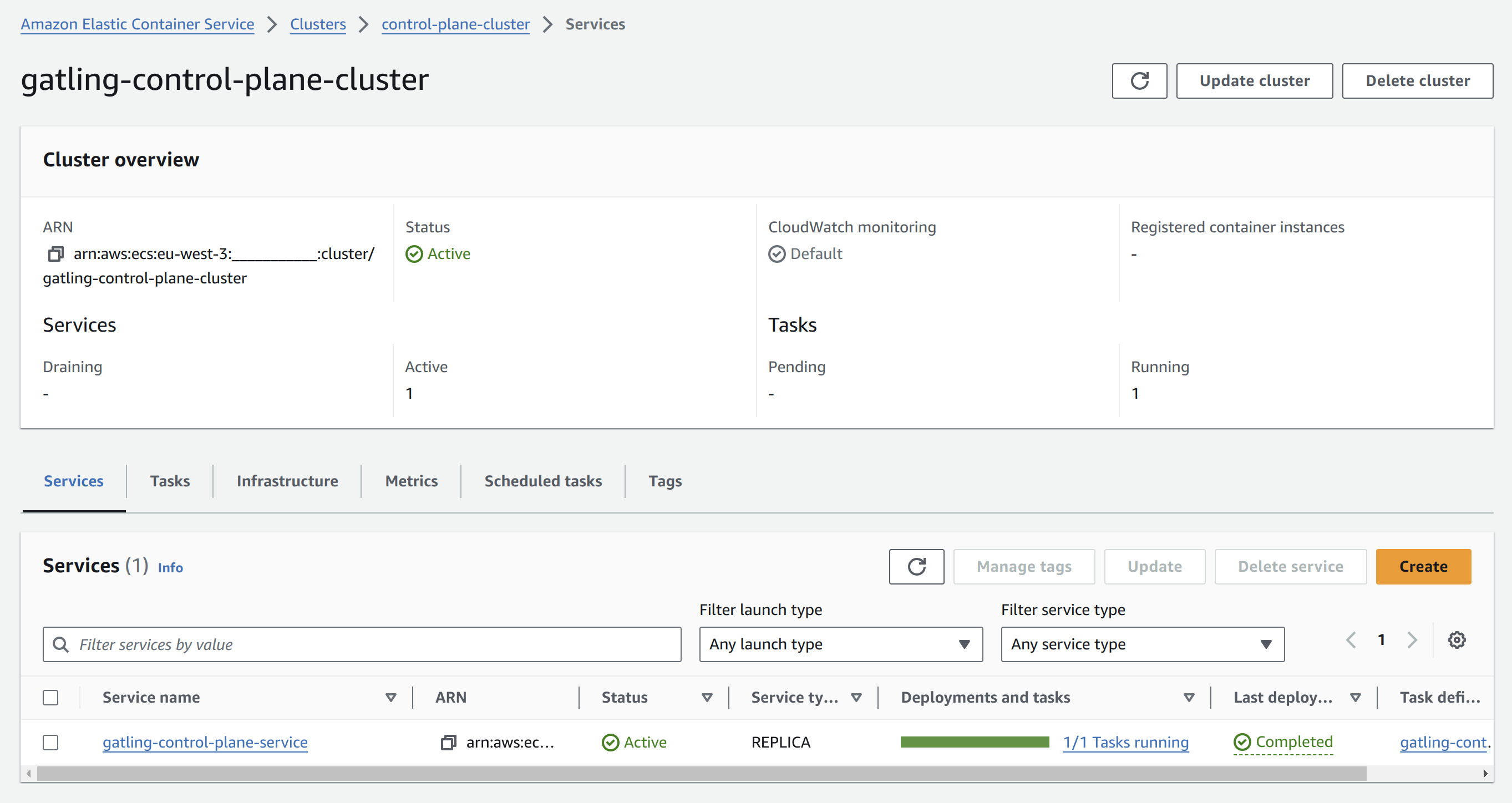The image size is (1512, 803).
Task: Go to the Clusters breadcrumb link
Action: tap(318, 24)
